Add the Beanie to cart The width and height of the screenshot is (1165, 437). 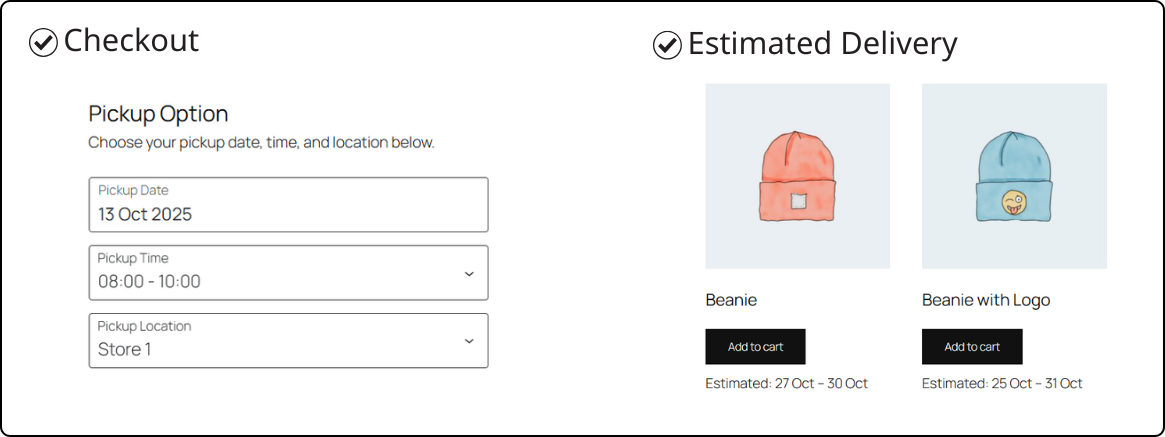point(755,346)
